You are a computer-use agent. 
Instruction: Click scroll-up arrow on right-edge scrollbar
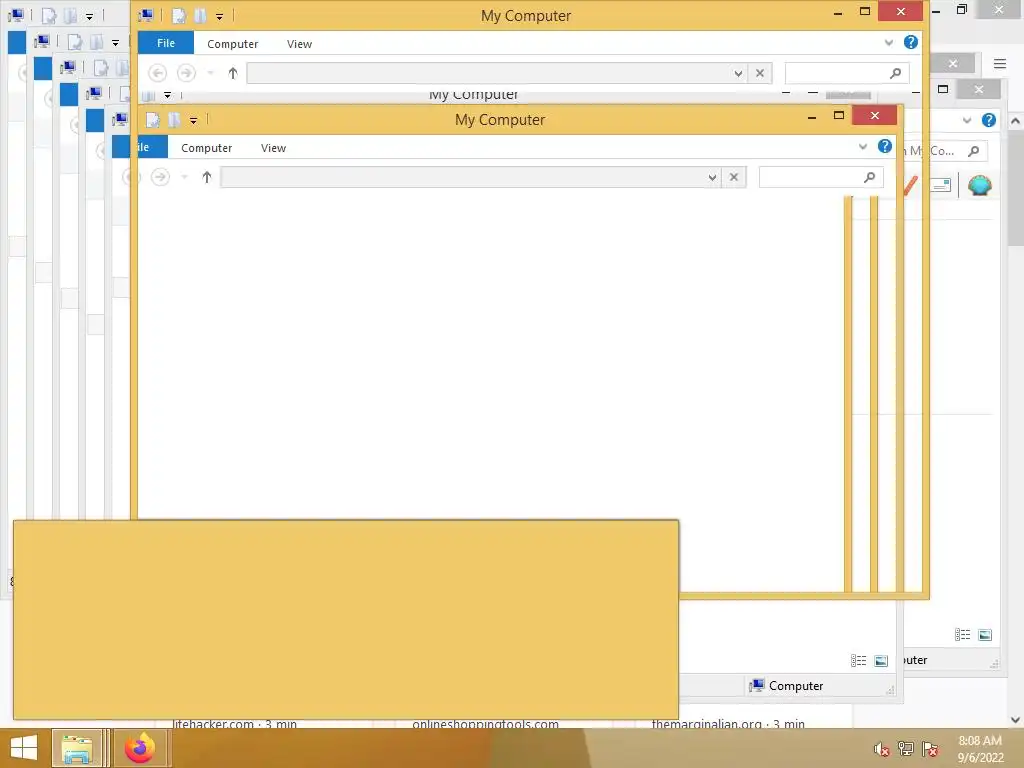[x=1015, y=121]
